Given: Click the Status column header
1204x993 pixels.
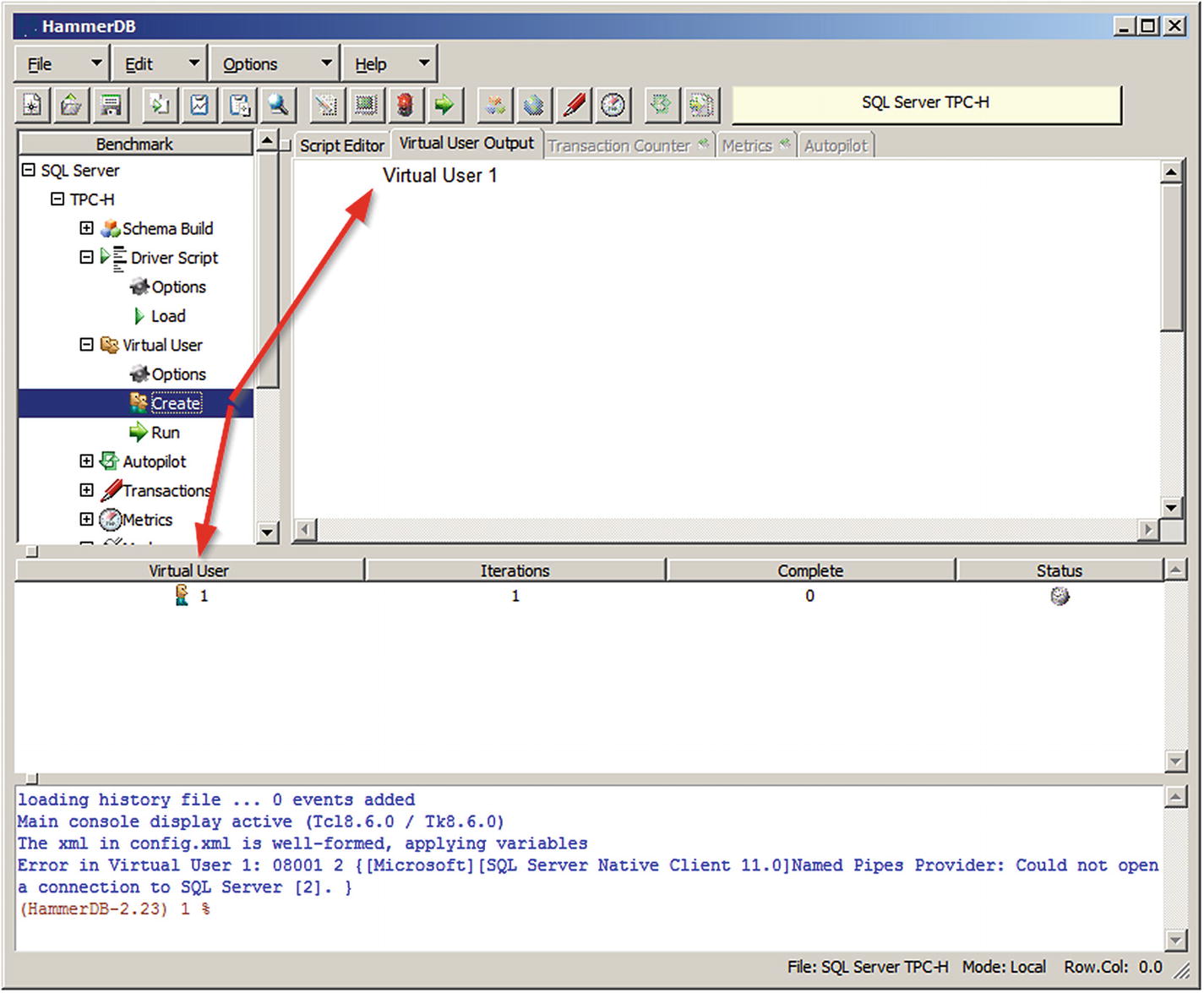Looking at the screenshot, I should point(1060,570).
